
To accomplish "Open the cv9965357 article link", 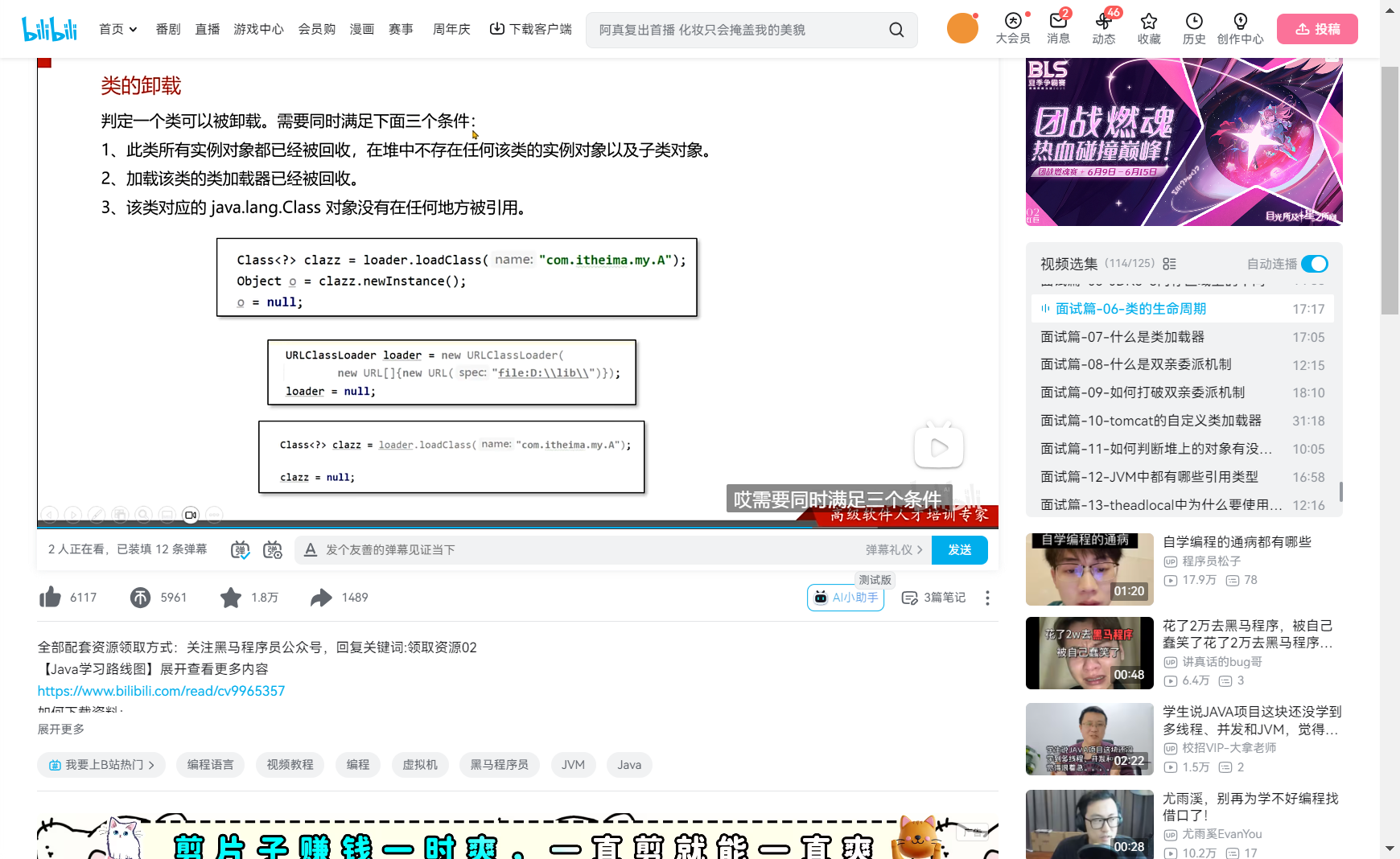I will 161,691.
